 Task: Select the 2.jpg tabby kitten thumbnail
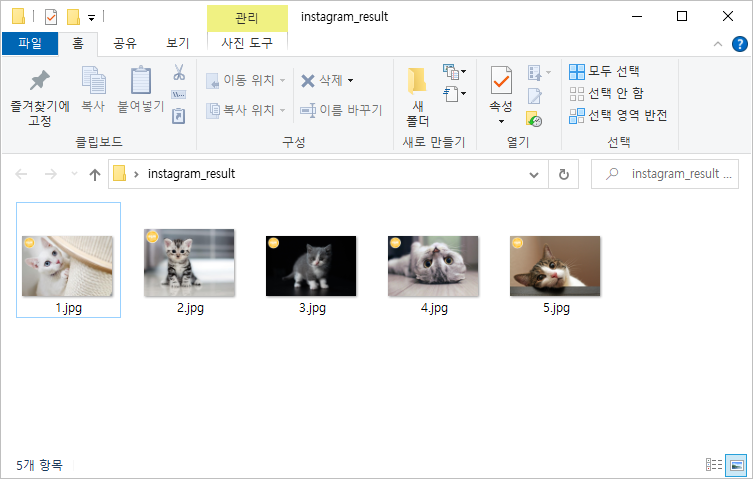189,262
